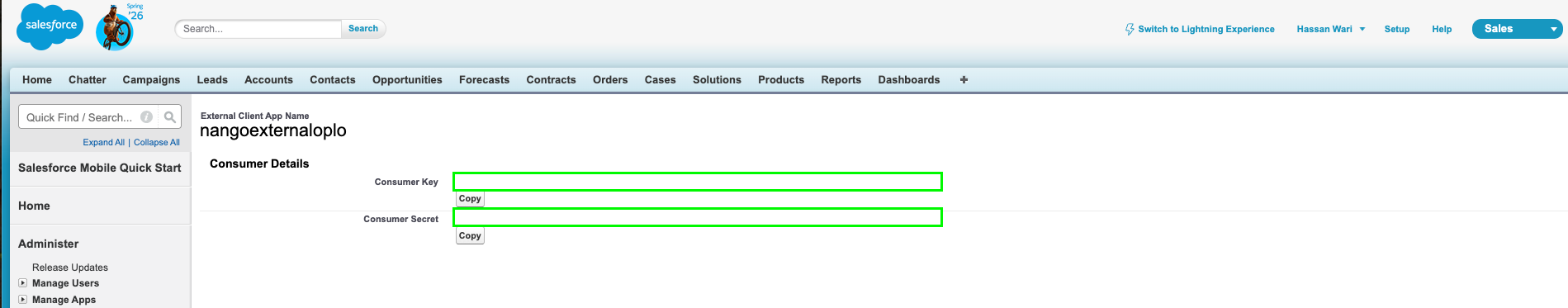Go to the Campaigns tab
Viewport: 1568px width, 308px height.
click(151, 79)
